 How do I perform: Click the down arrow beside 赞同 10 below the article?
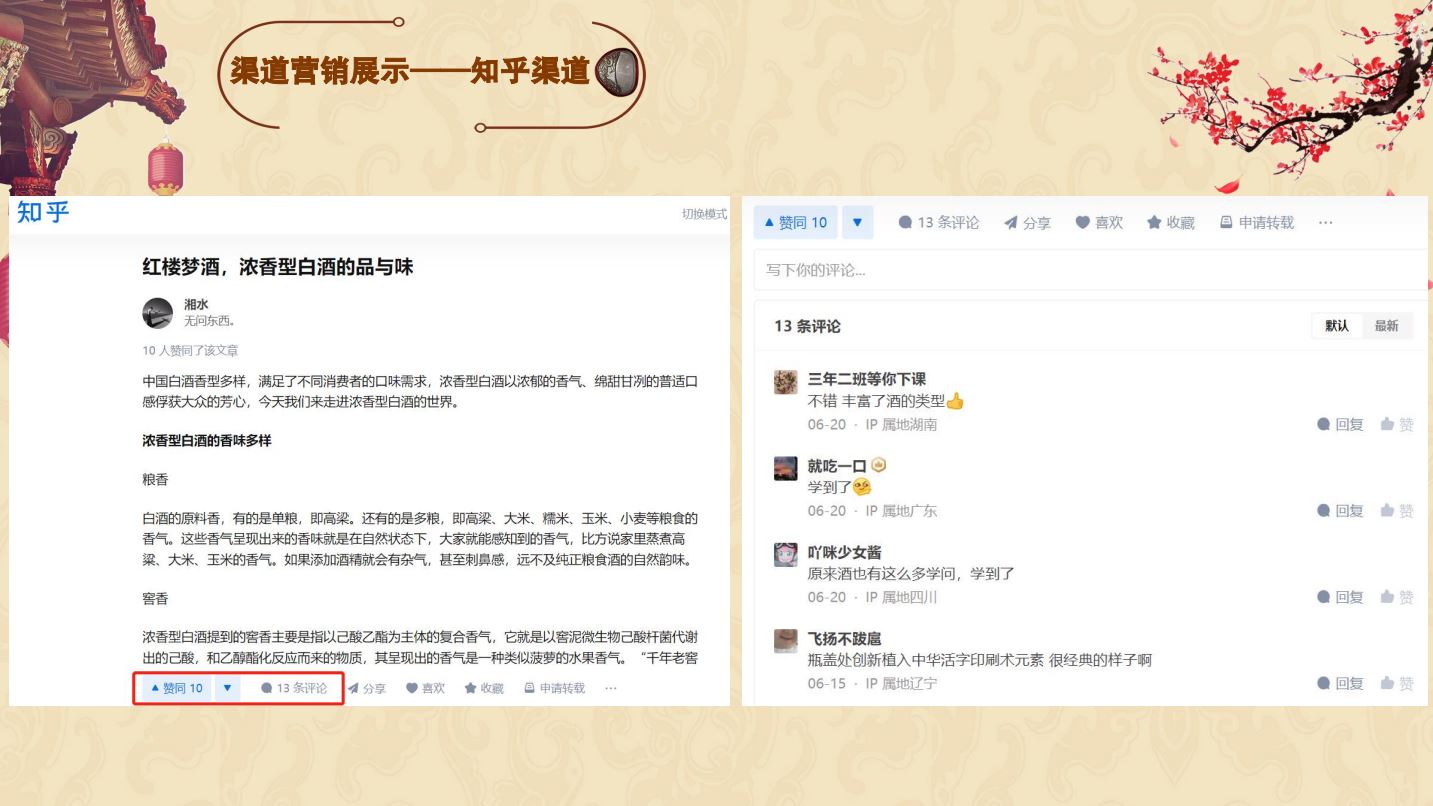[x=227, y=688]
